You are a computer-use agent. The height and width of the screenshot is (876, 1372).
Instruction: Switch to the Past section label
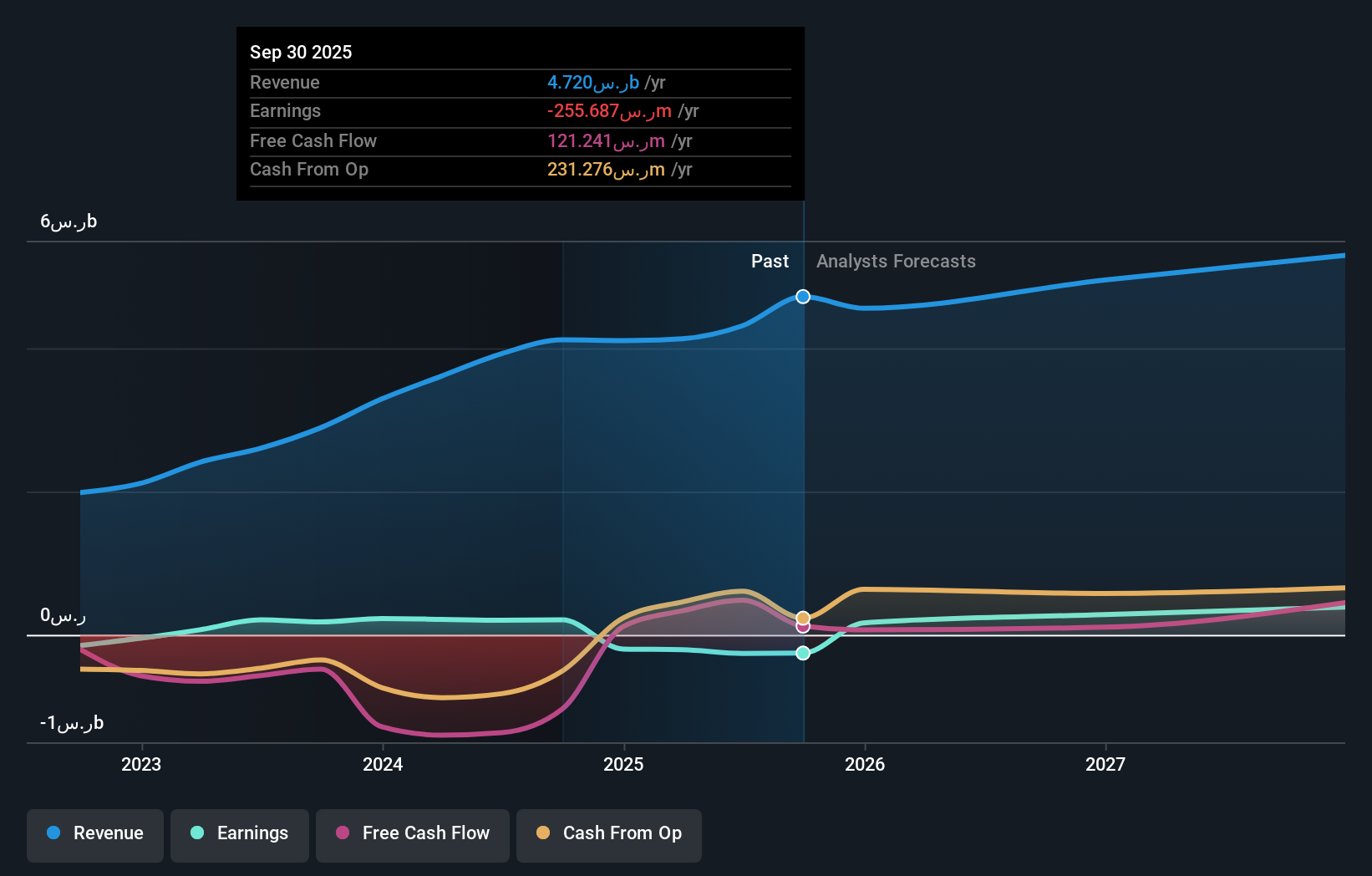(770, 261)
